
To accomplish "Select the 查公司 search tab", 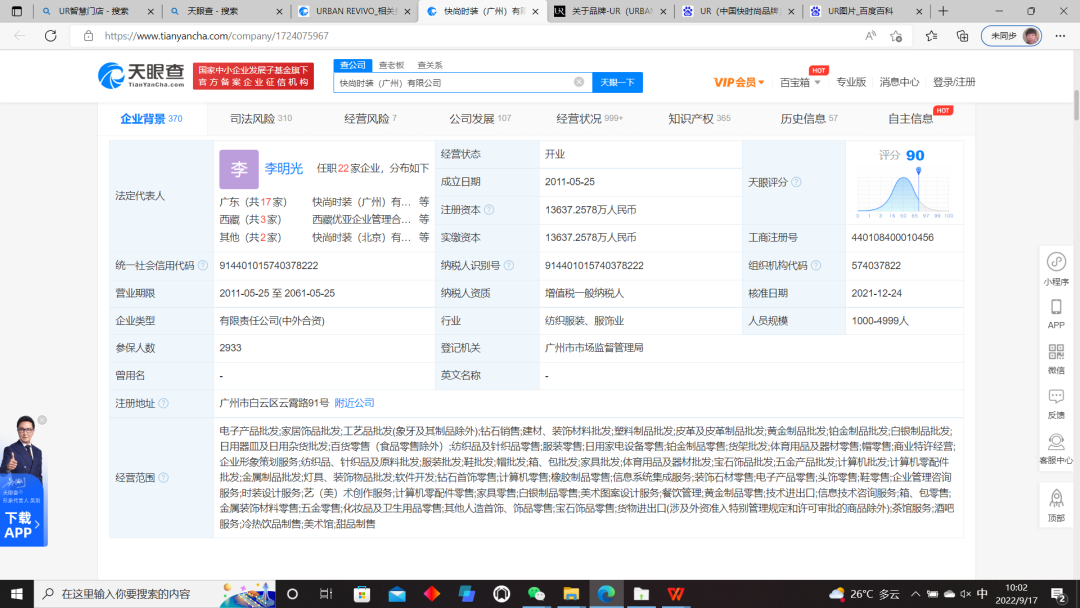I will point(353,65).
